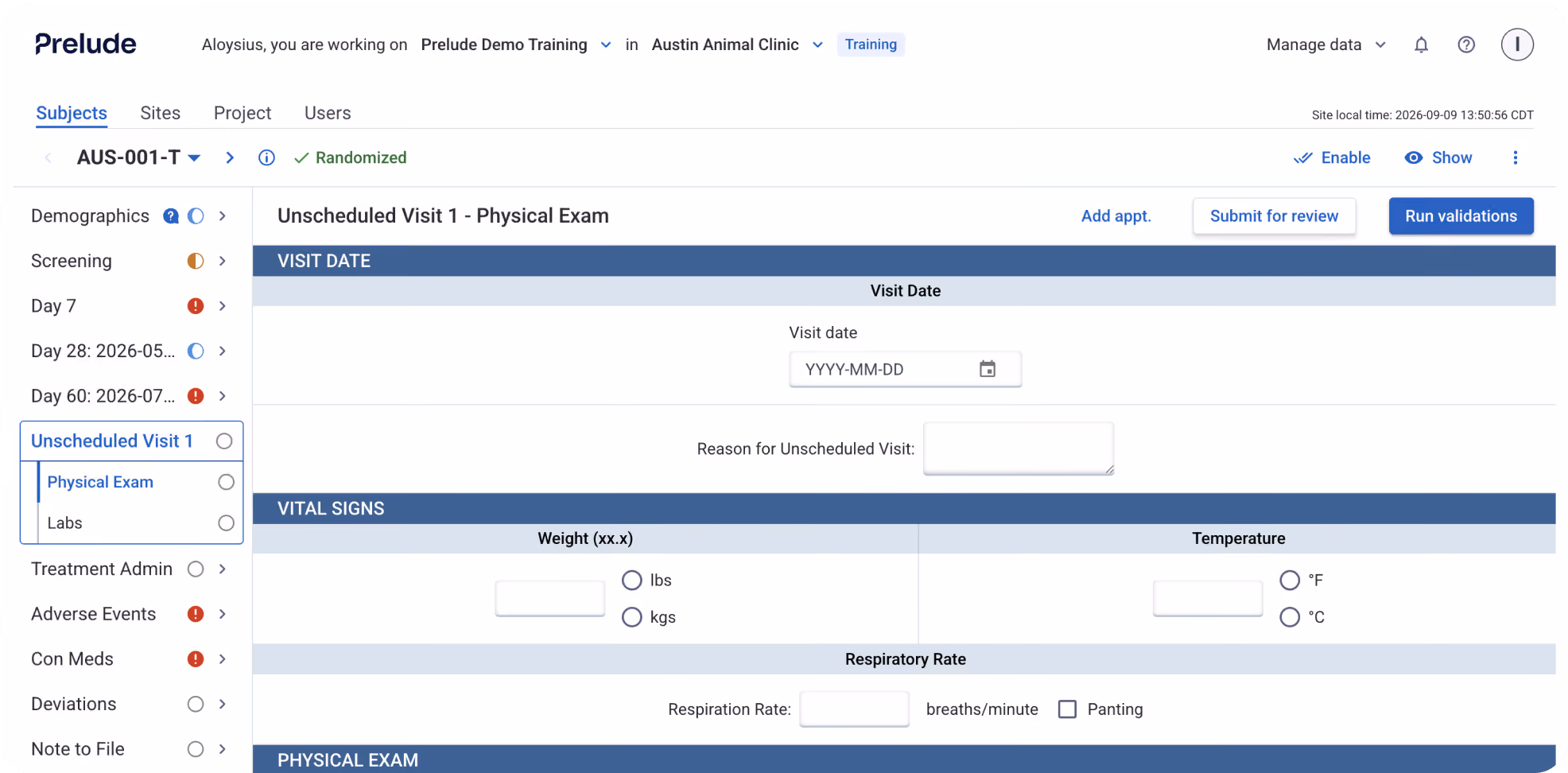Expand the Demographics section chevron
This screenshot has height=773, width=1568.
[x=223, y=216]
